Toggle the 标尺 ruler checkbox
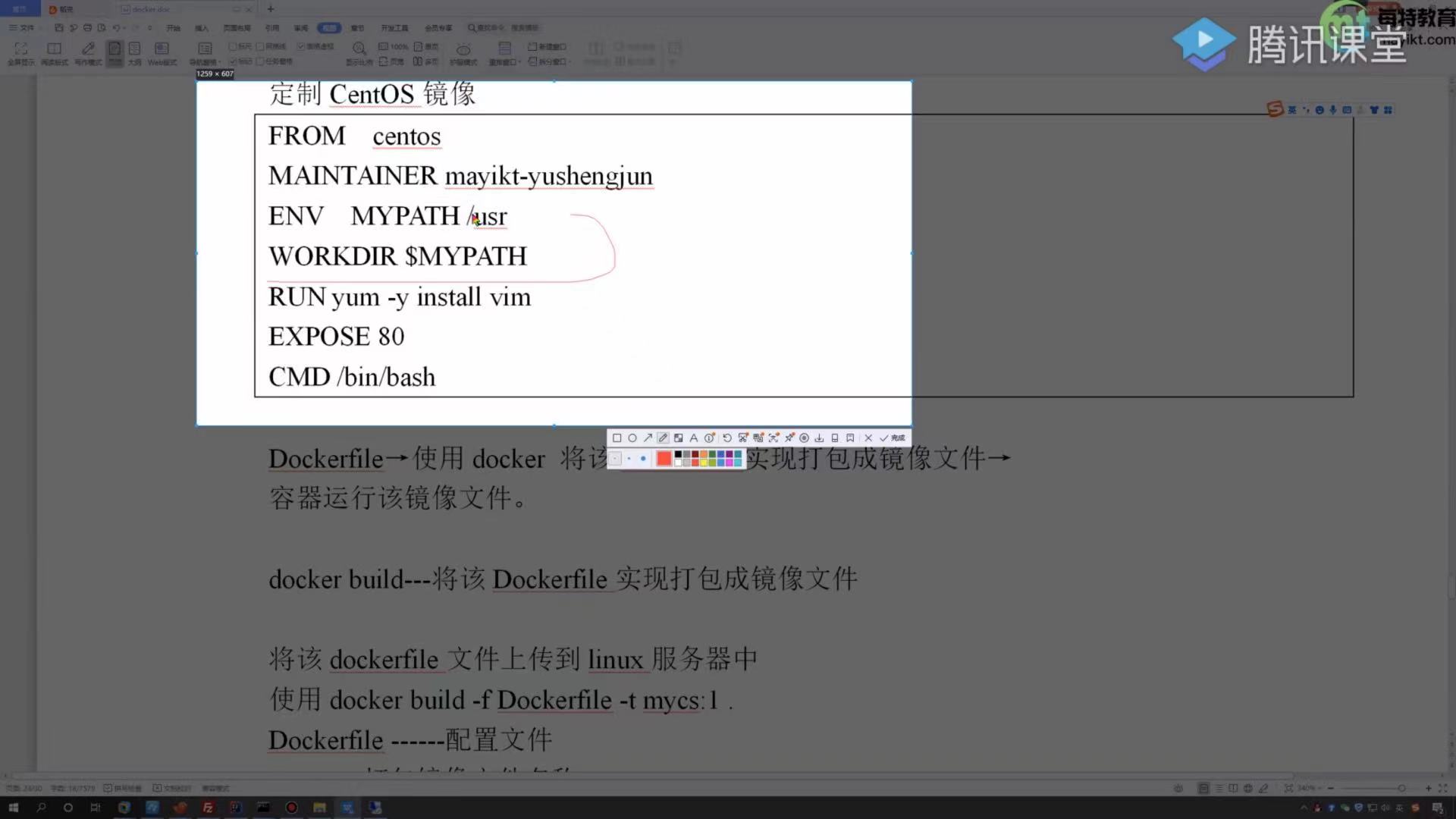1456x819 pixels. pos(234,46)
